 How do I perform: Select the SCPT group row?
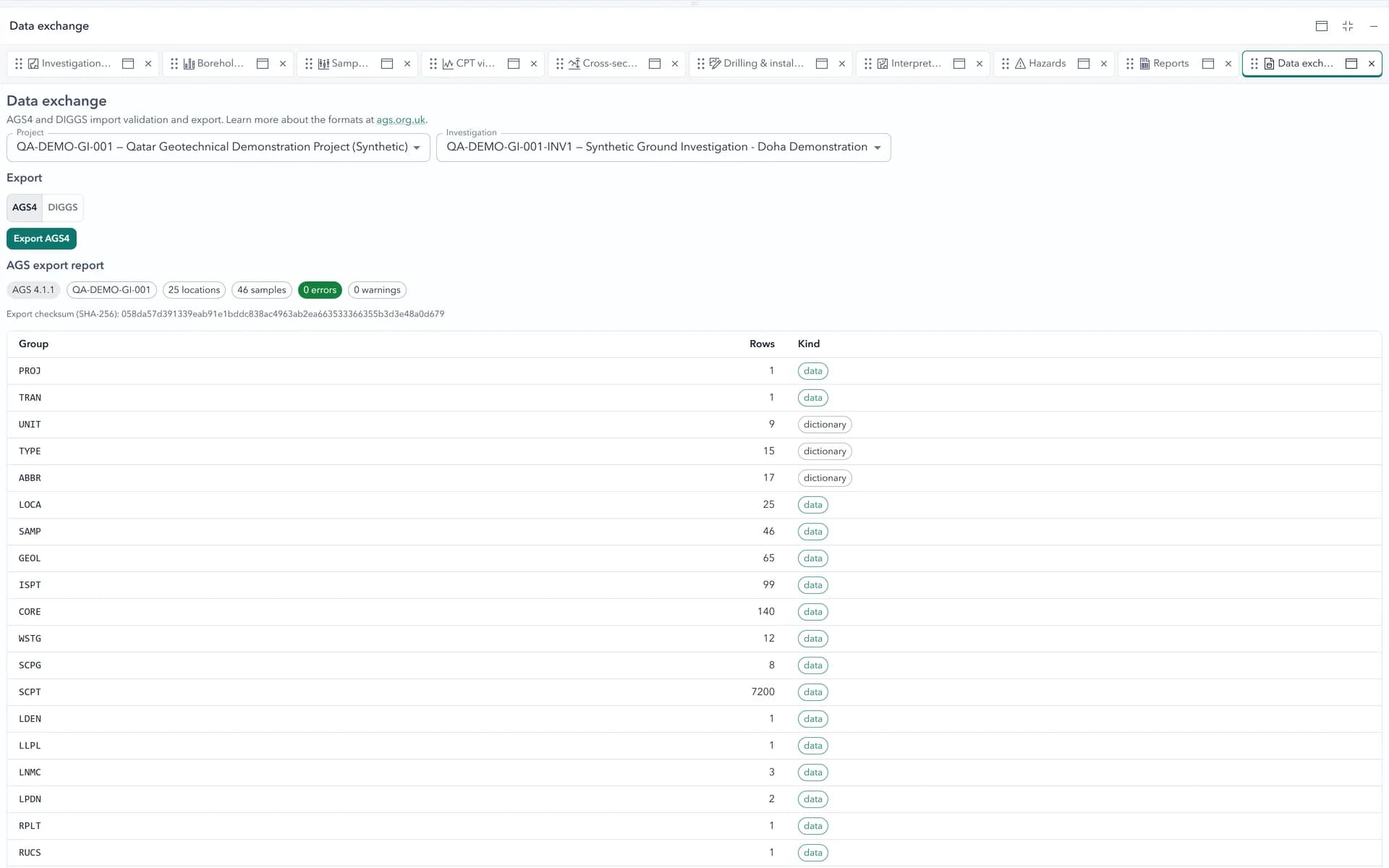point(694,692)
